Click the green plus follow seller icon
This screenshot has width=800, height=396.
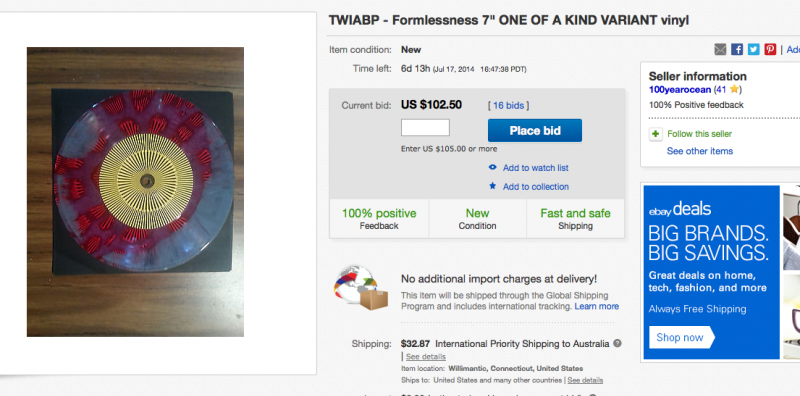655,134
